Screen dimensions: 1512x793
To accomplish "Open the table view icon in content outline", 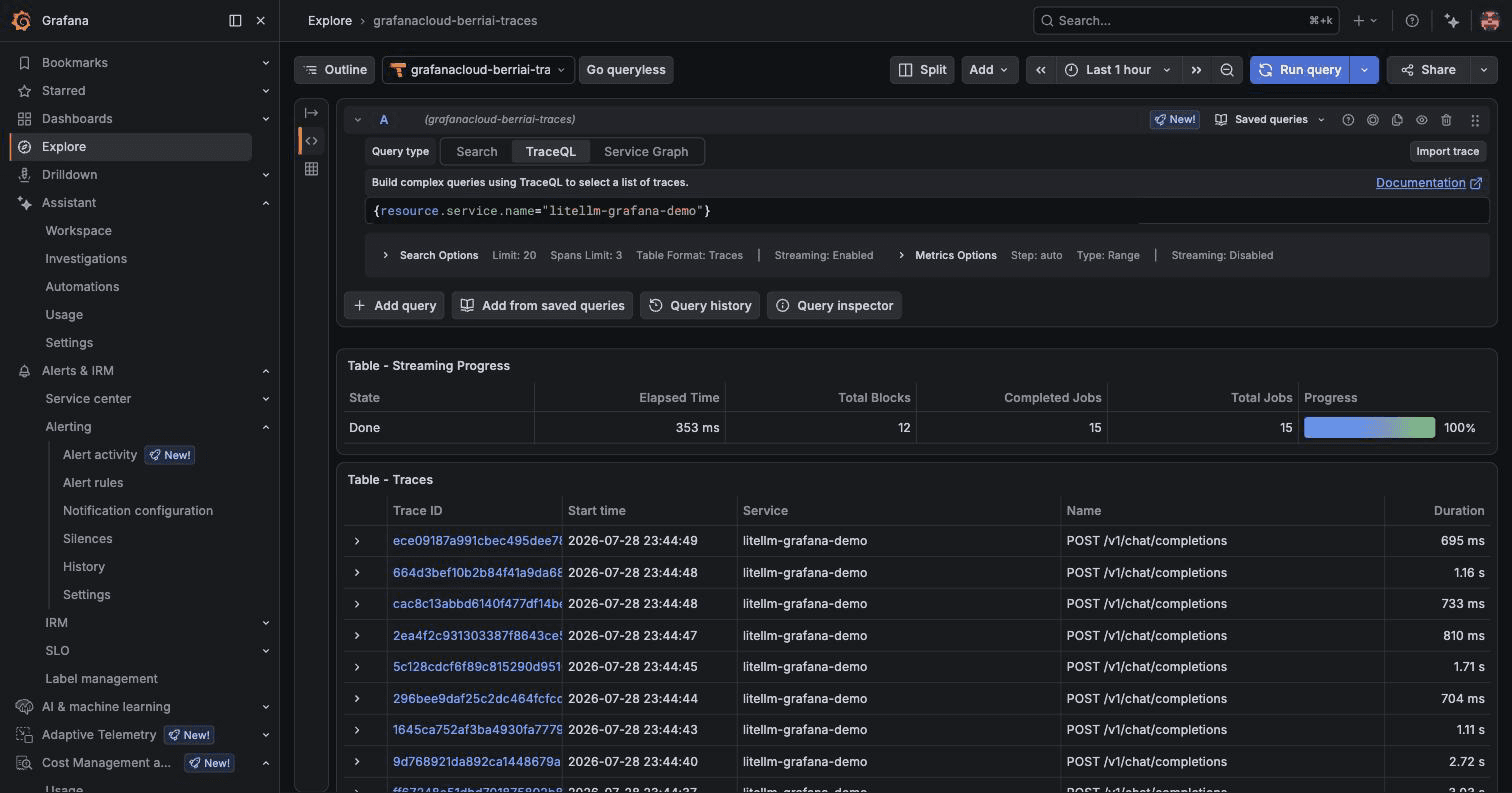I will click(x=311, y=169).
